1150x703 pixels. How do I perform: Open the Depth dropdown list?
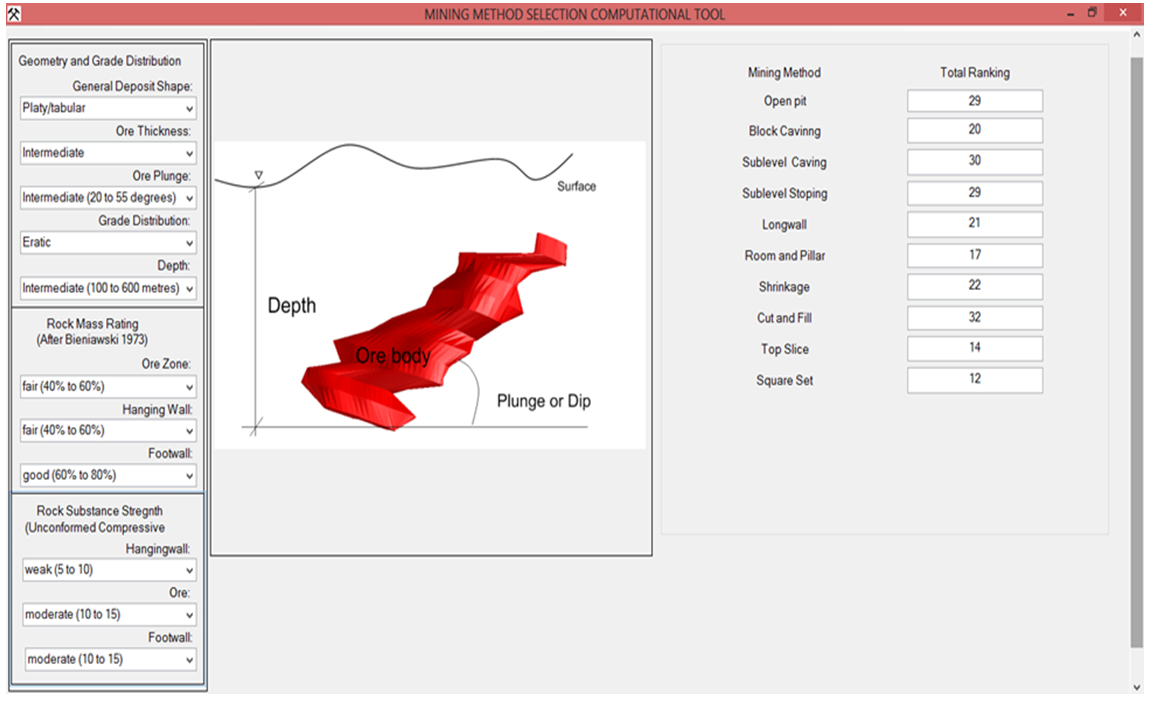tap(108, 288)
